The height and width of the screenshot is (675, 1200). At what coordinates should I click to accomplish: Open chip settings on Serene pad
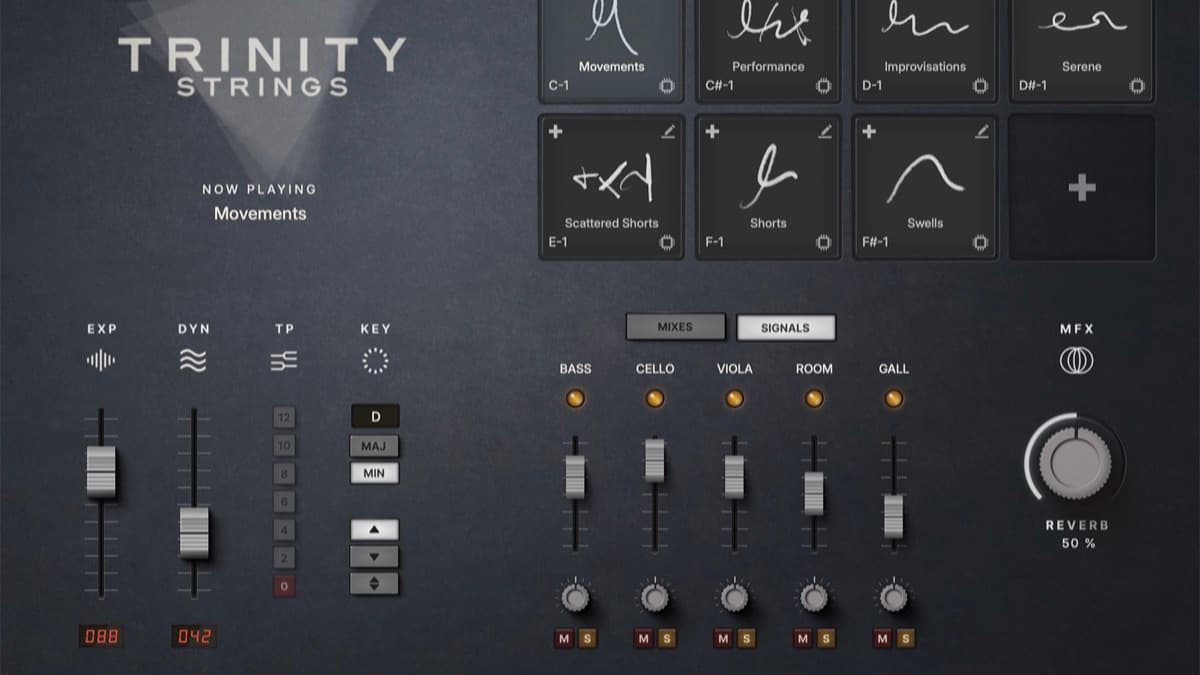(x=1137, y=86)
